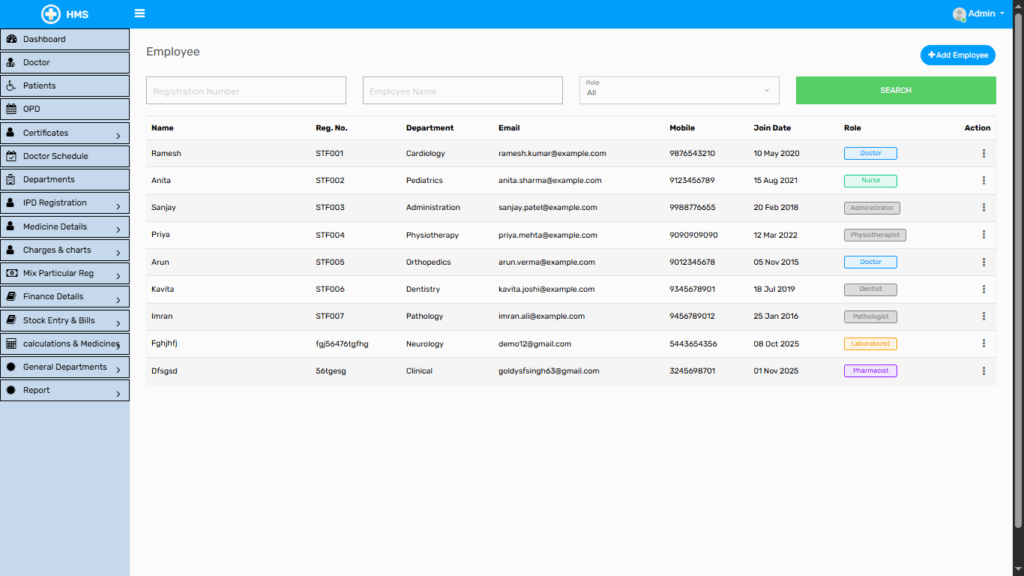The height and width of the screenshot is (576, 1024).
Task: Open action dots for Dfsgsd row
Action: (983, 371)
